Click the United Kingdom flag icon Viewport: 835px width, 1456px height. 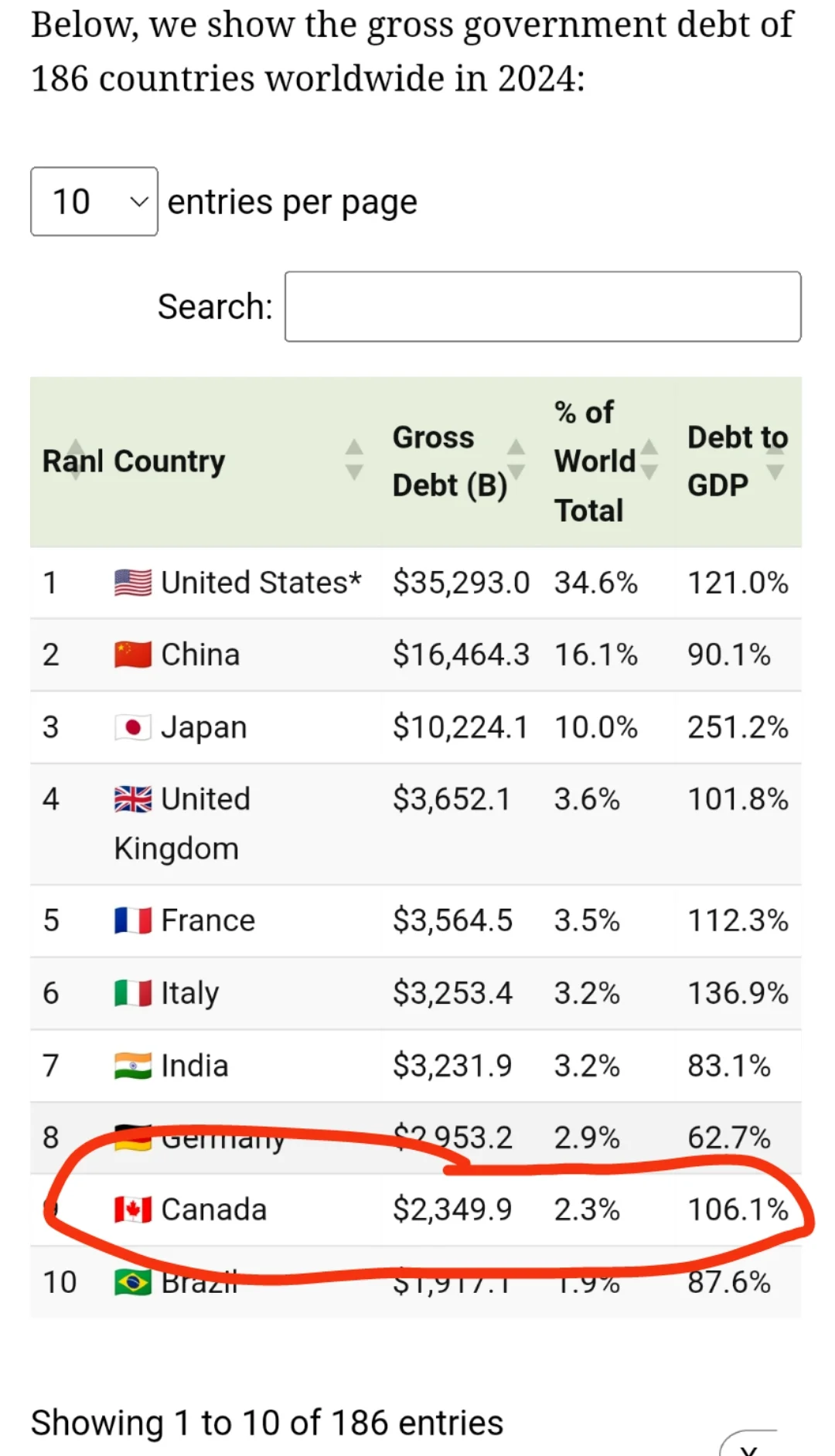coord(133,799)
